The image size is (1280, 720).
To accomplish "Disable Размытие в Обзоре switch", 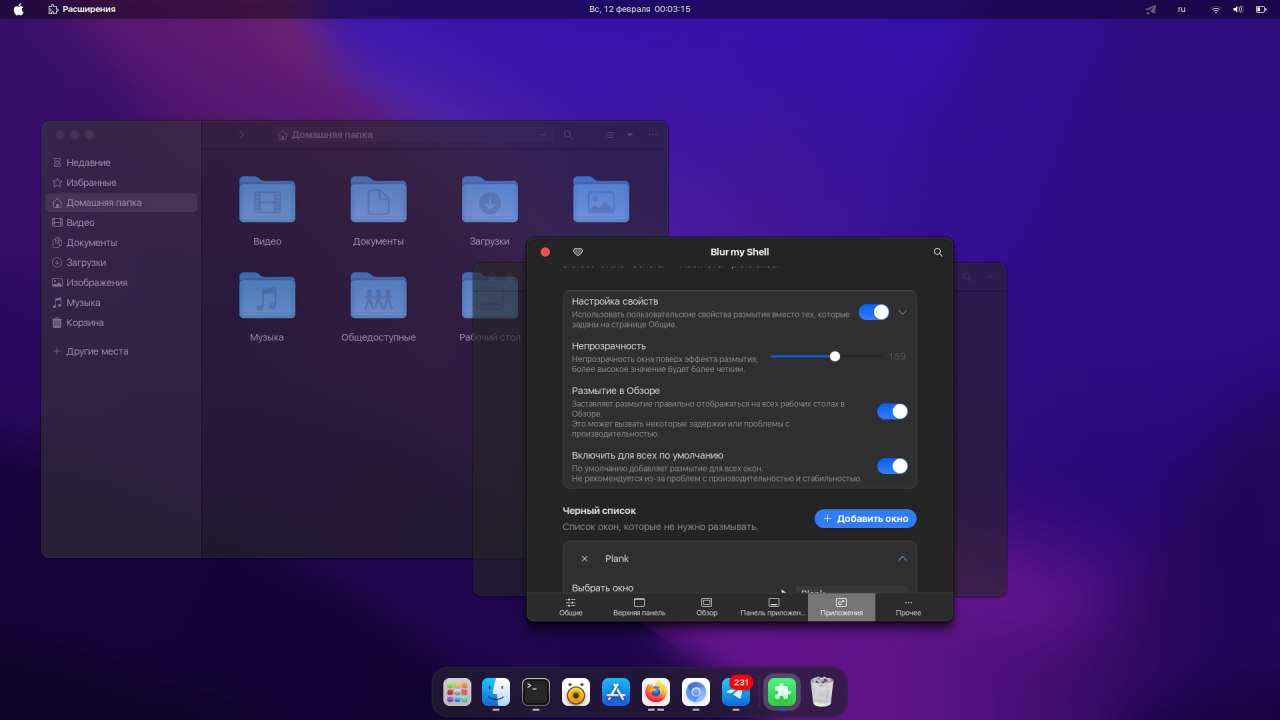I will [x=892, y=411].
